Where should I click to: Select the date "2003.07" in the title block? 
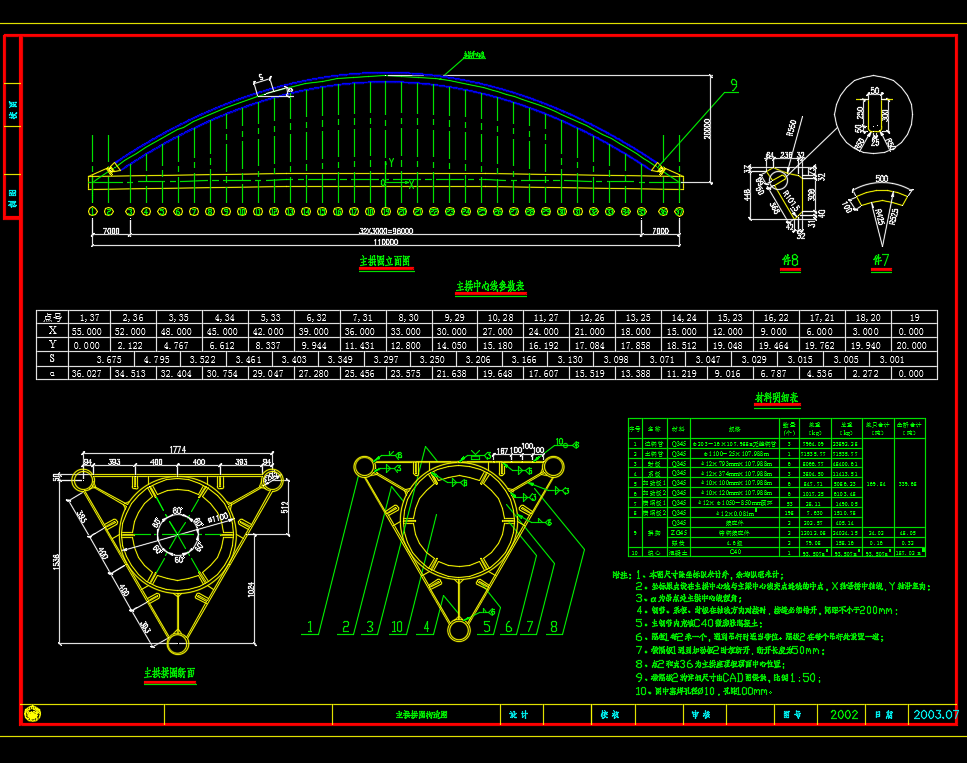[x=936, y=714]
